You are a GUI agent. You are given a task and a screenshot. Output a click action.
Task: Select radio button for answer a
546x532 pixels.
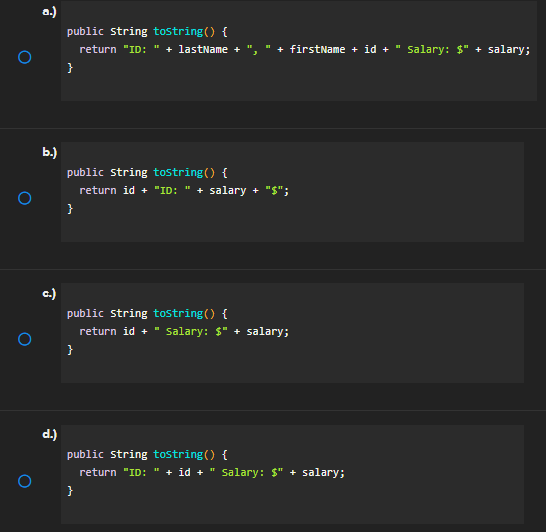pos(25,57)
